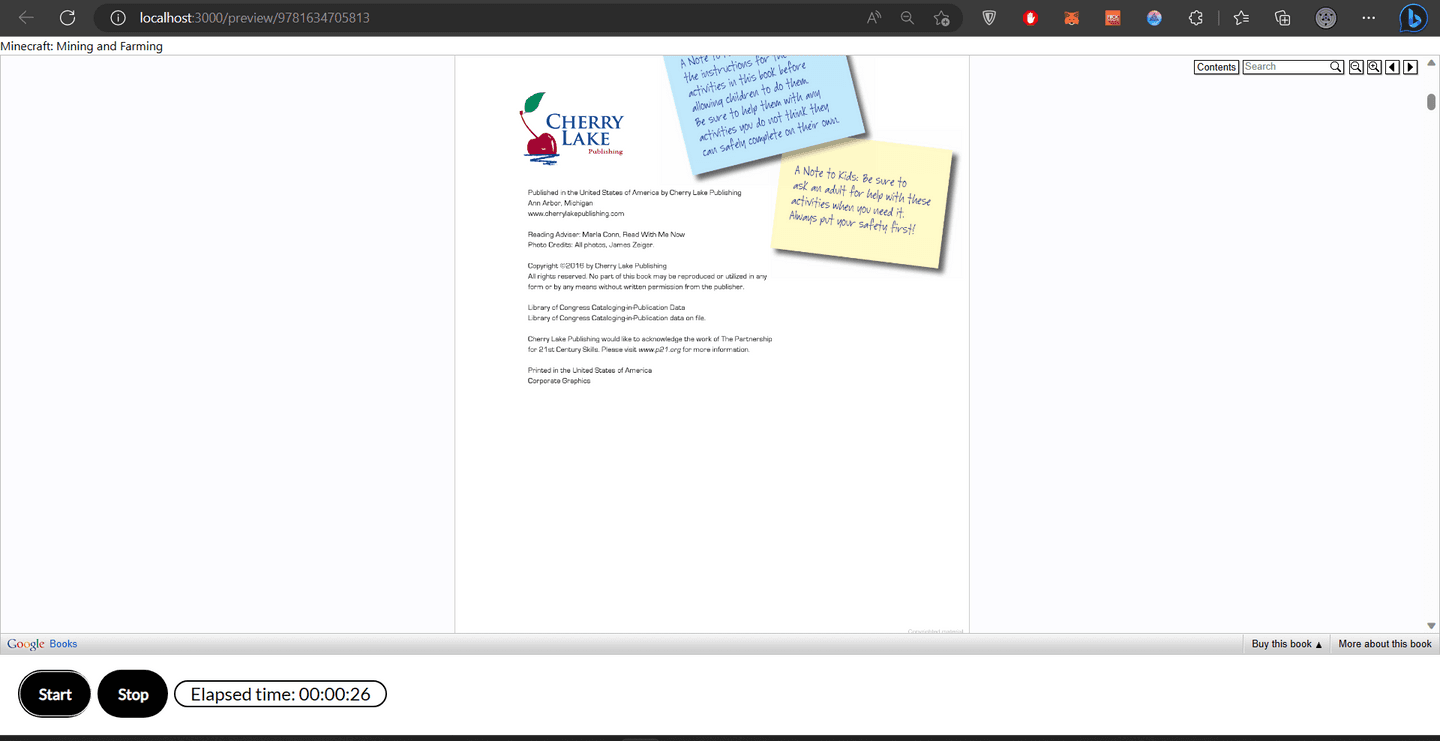Go to the previous book page
The image size is (1440, 741).
point(1392,67)
